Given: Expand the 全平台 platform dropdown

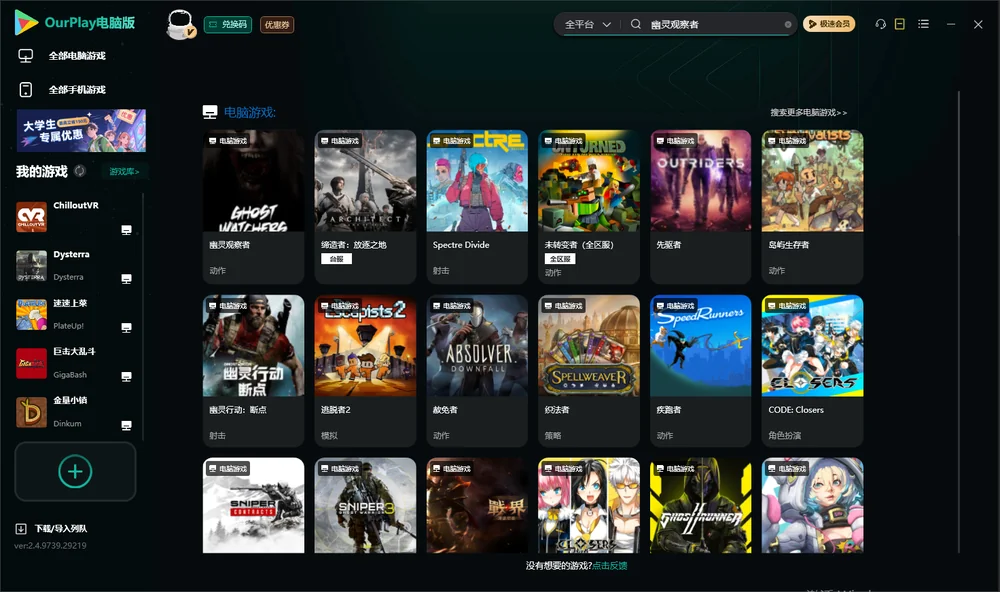Looking at the screenshot, I should coord(587,24).
